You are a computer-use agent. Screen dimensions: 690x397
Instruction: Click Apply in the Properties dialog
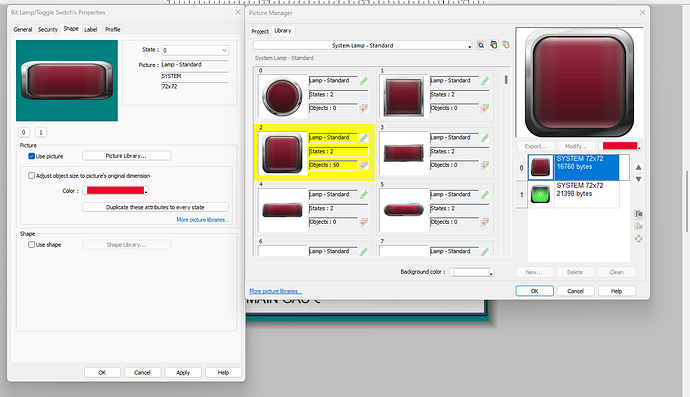click(x=183, y=372)
